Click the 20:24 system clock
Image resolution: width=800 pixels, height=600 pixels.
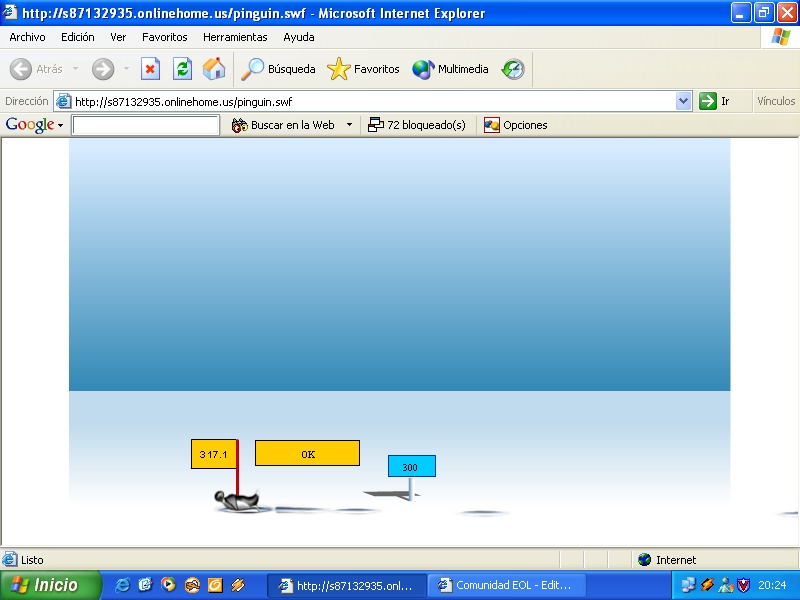pyautogui.click(x=772, y=585)
